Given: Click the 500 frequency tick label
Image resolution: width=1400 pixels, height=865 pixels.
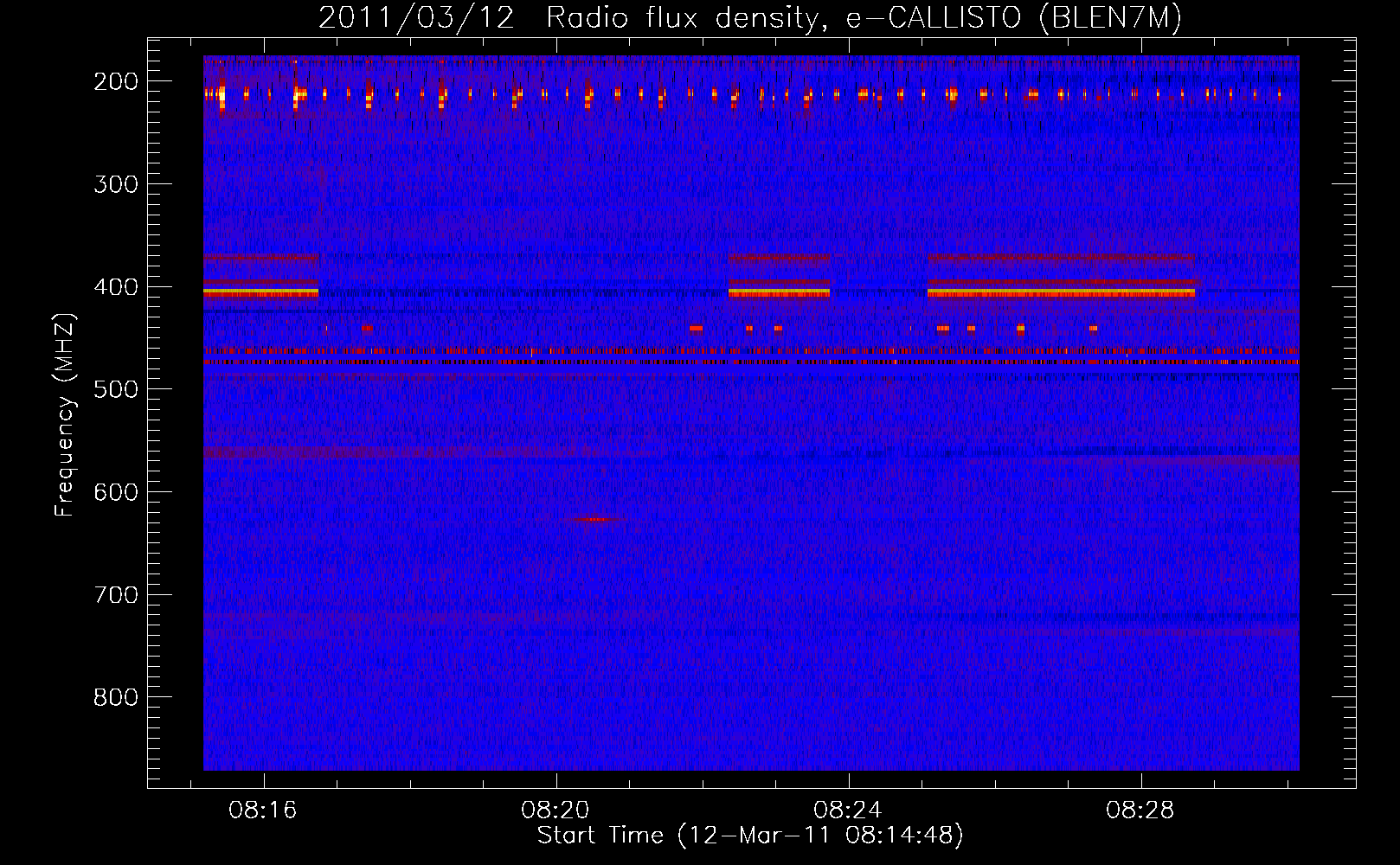Looking at the screenshot, I should point(116,389).
